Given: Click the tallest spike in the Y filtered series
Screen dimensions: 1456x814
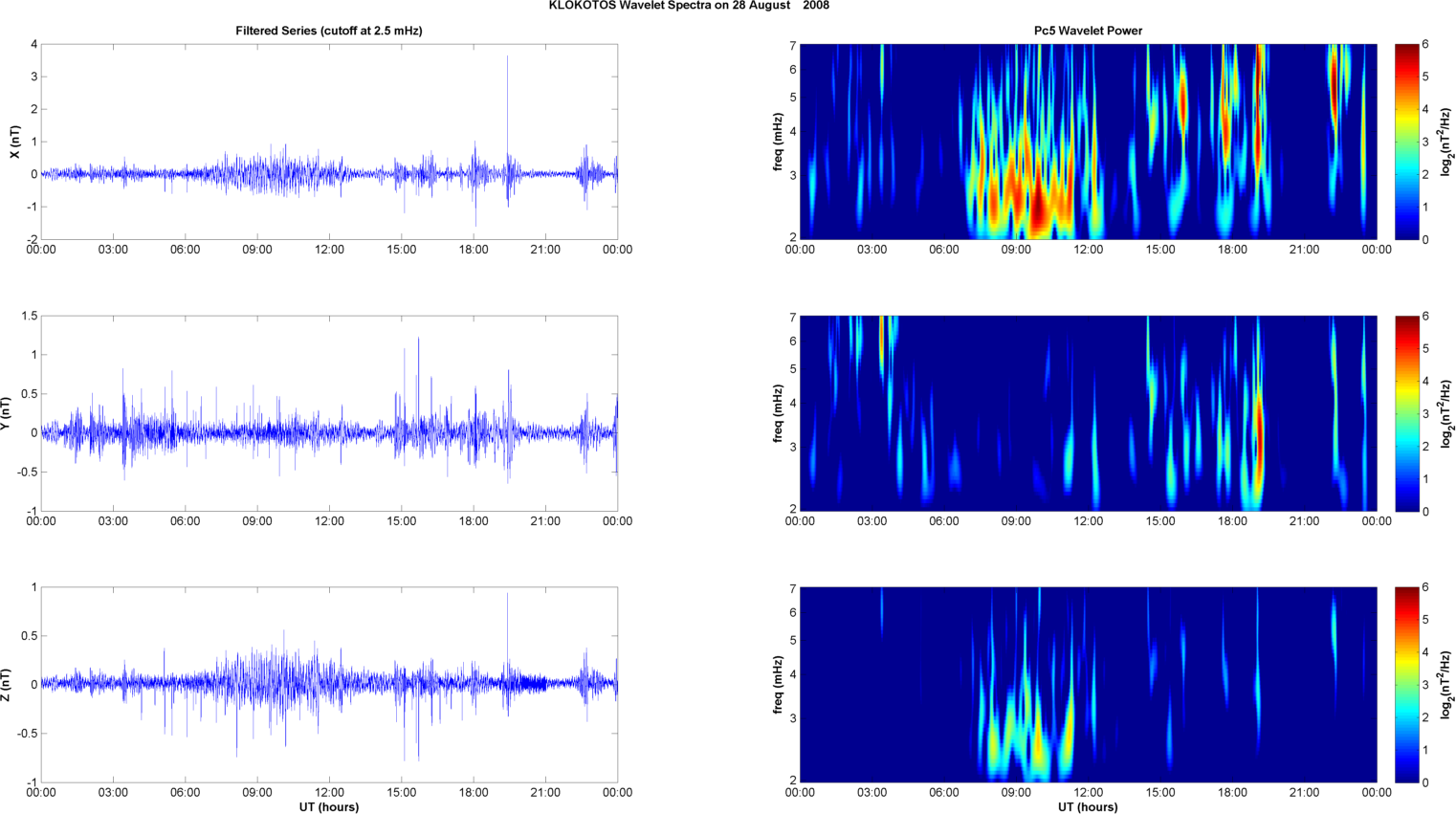Looking at the screenshot, I should (x=418, y=383).
